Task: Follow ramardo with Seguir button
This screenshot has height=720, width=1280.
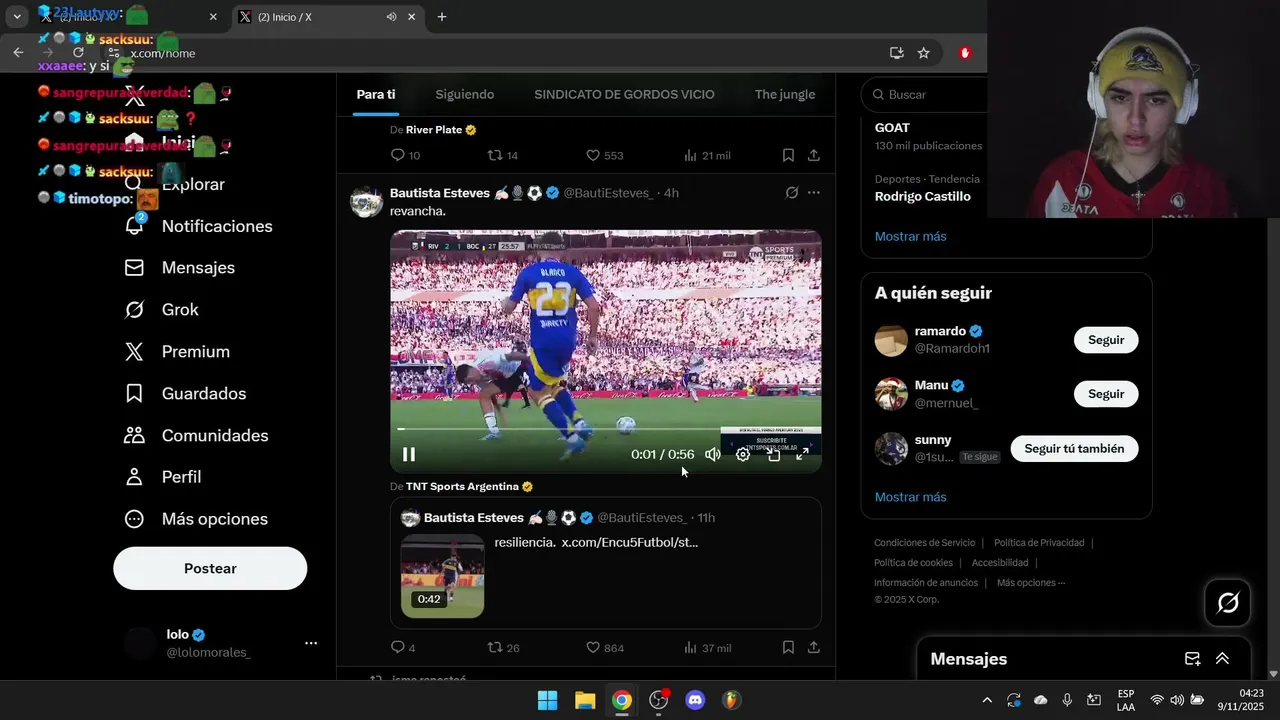Action: coord(1106,340)
